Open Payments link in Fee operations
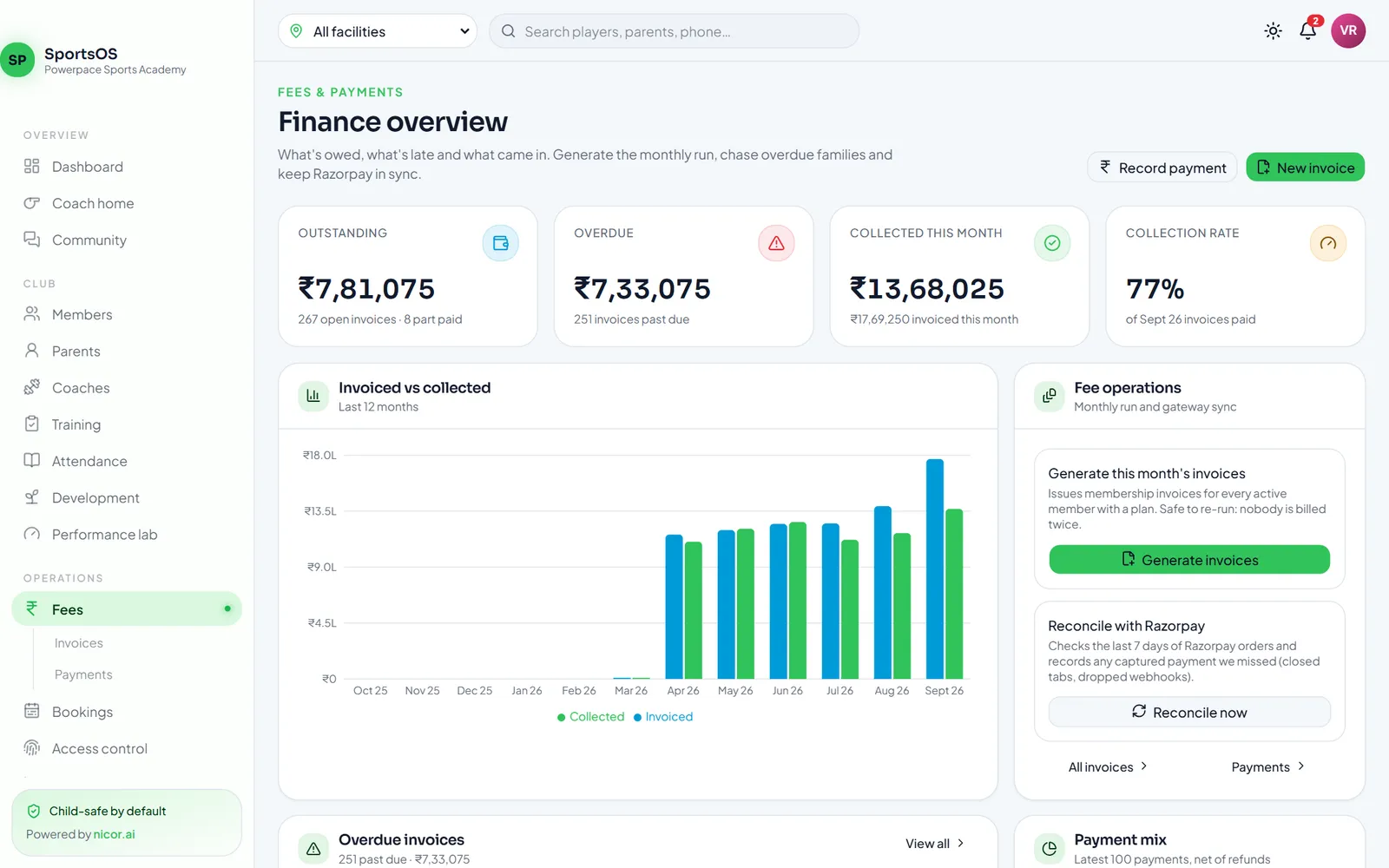 tap(1267, 767)
